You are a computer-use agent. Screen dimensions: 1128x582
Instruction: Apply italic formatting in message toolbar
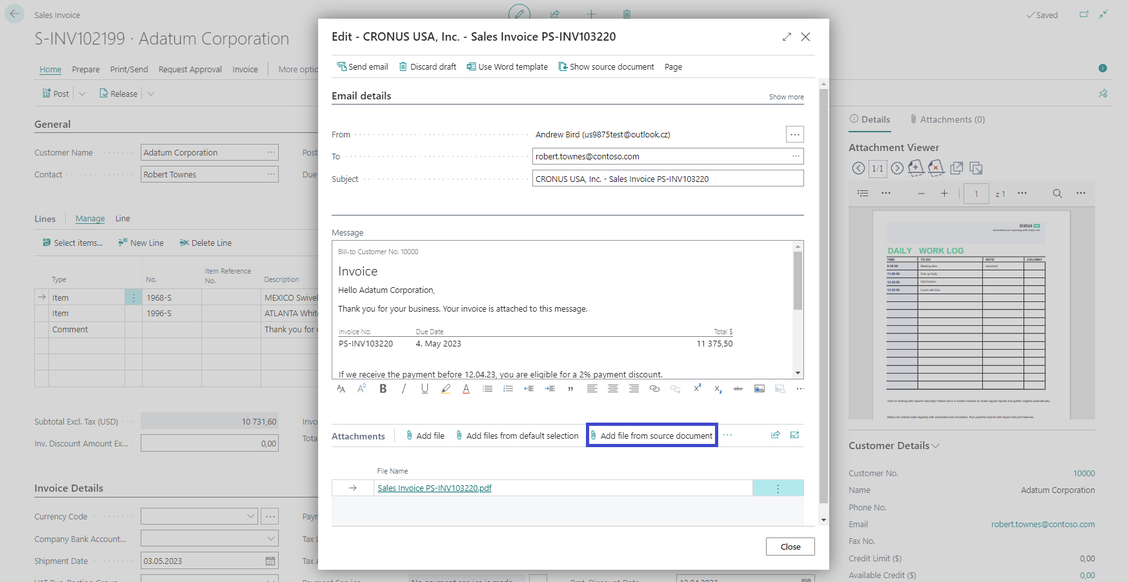click(x=404, y=388)
